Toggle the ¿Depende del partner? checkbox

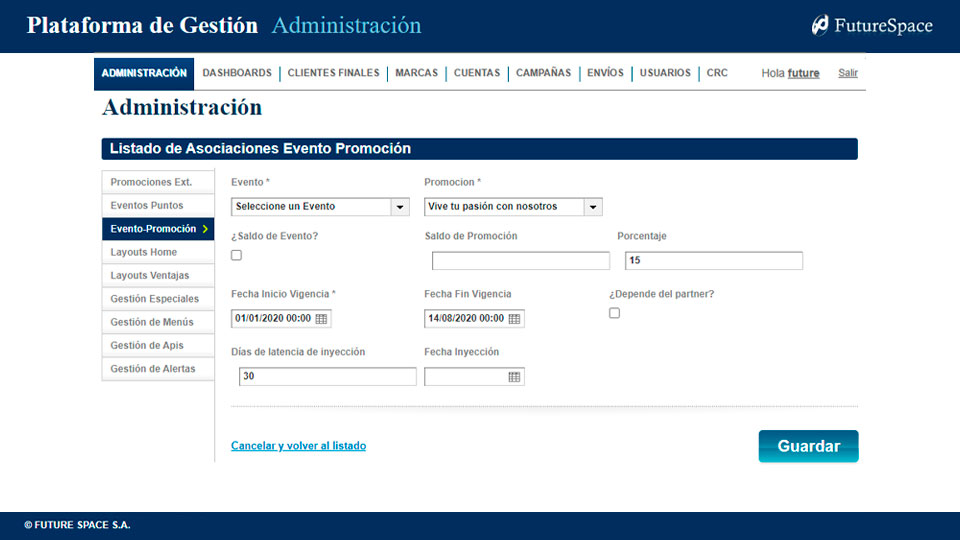click(x=614, y=313)
